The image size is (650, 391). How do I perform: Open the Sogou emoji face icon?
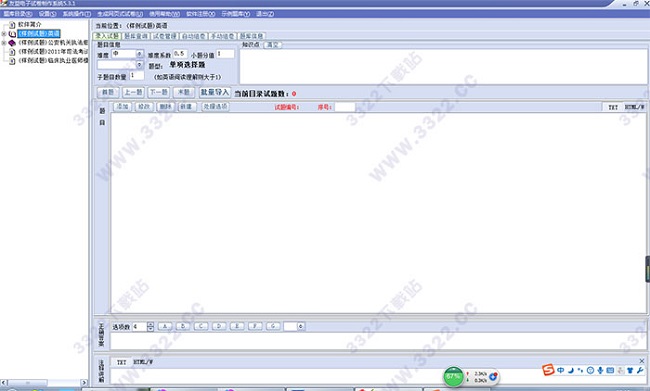point(590,370)
